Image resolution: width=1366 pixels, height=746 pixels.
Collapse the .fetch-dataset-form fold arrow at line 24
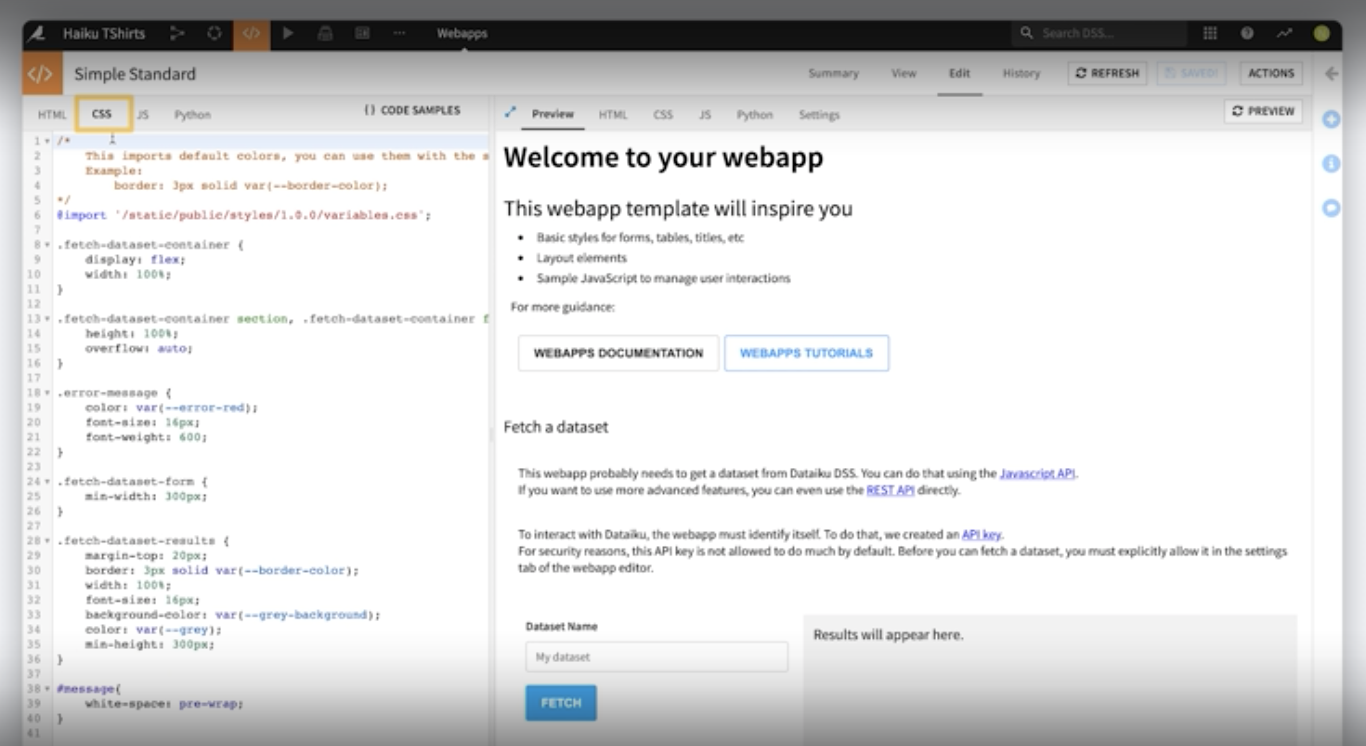[48, 482]
